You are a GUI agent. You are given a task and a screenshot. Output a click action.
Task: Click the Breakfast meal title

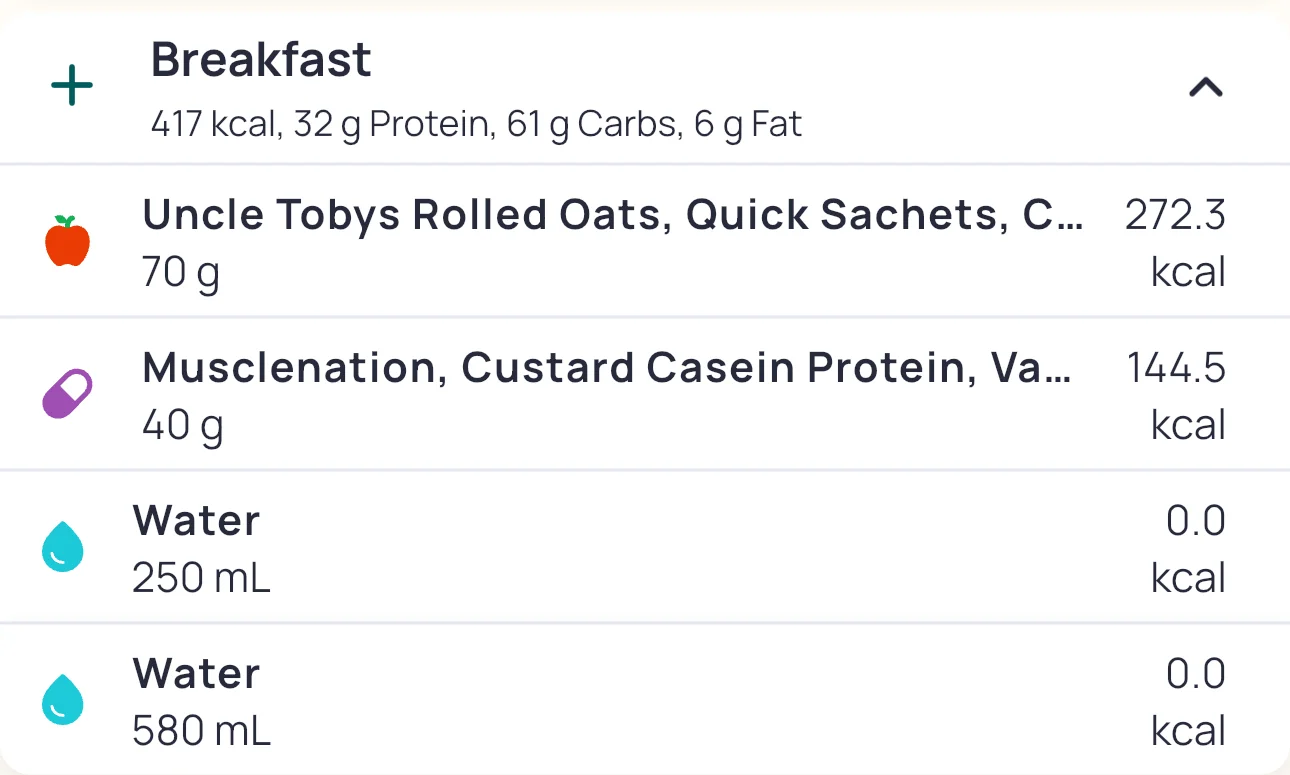coord(261,60)
